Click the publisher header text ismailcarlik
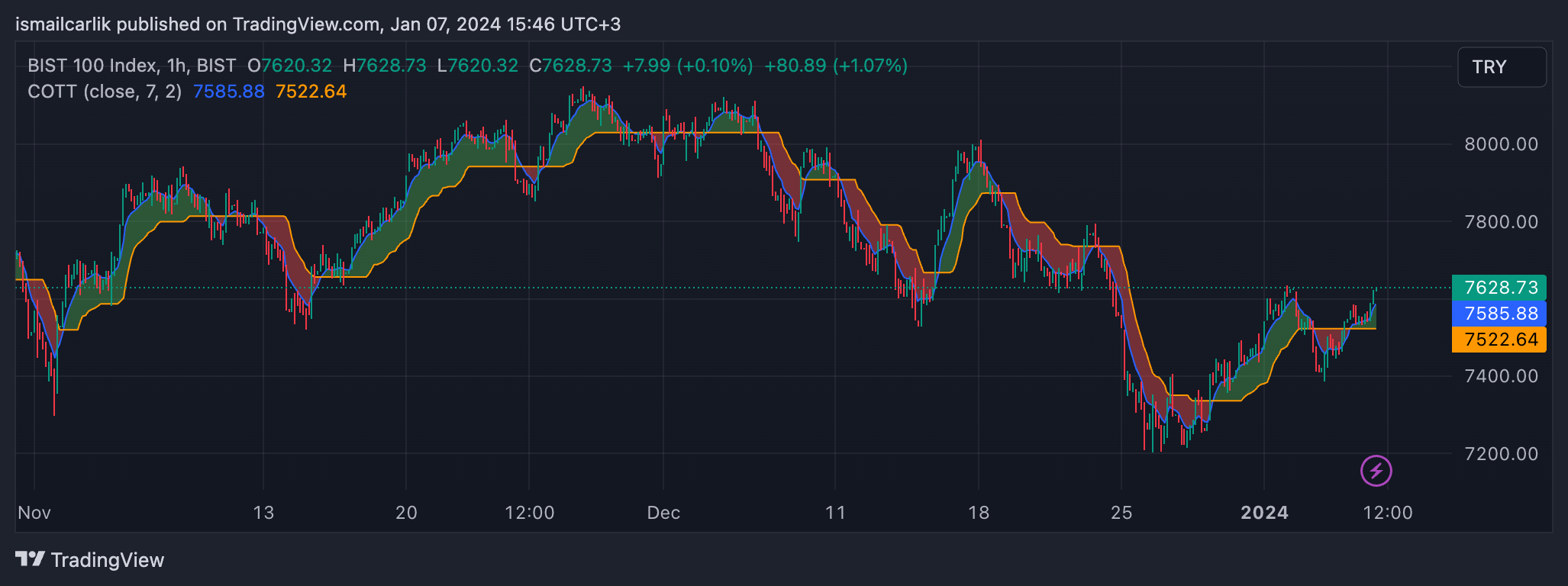The width and height of the screenshot is (1568, 586). coord(63,24)
